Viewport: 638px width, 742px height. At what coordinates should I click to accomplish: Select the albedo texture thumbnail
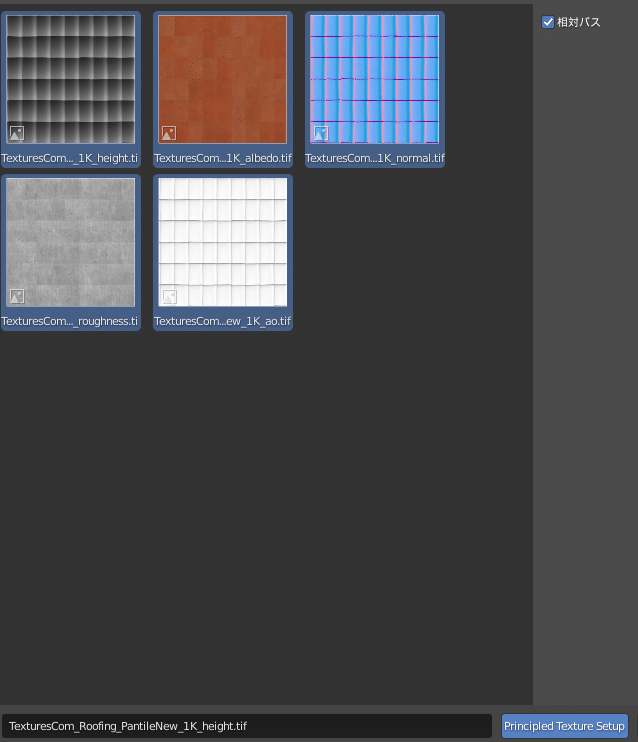tap(222, 79)
